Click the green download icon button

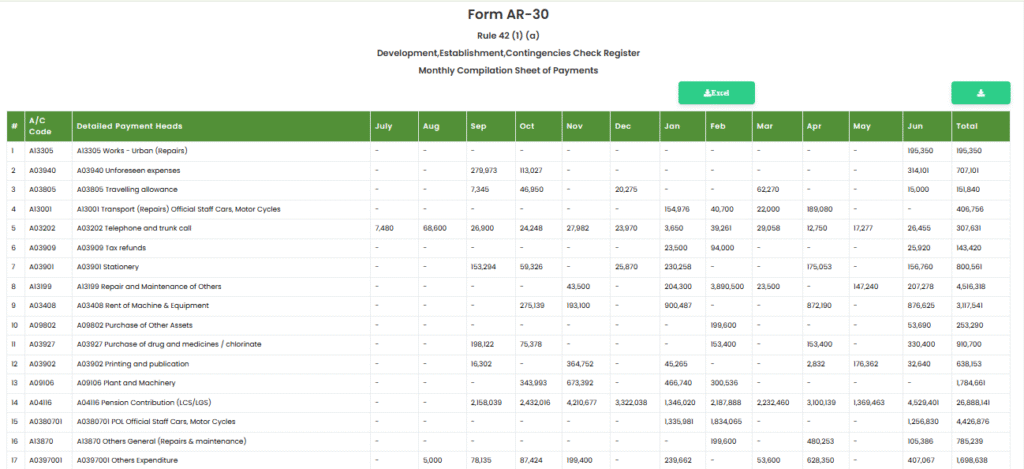[x=980, y=93]
